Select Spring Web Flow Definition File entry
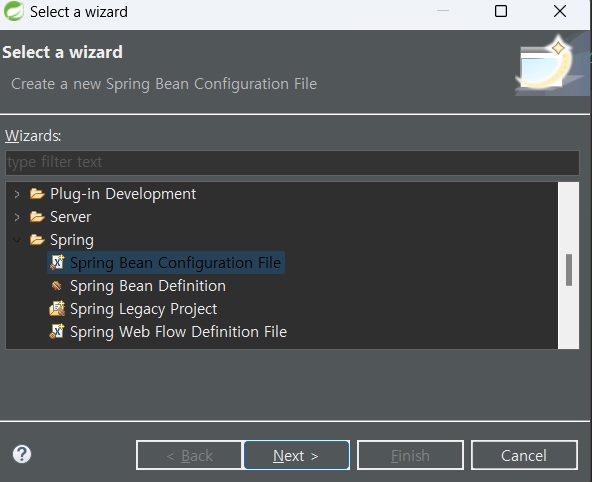 tap(178, 332)
